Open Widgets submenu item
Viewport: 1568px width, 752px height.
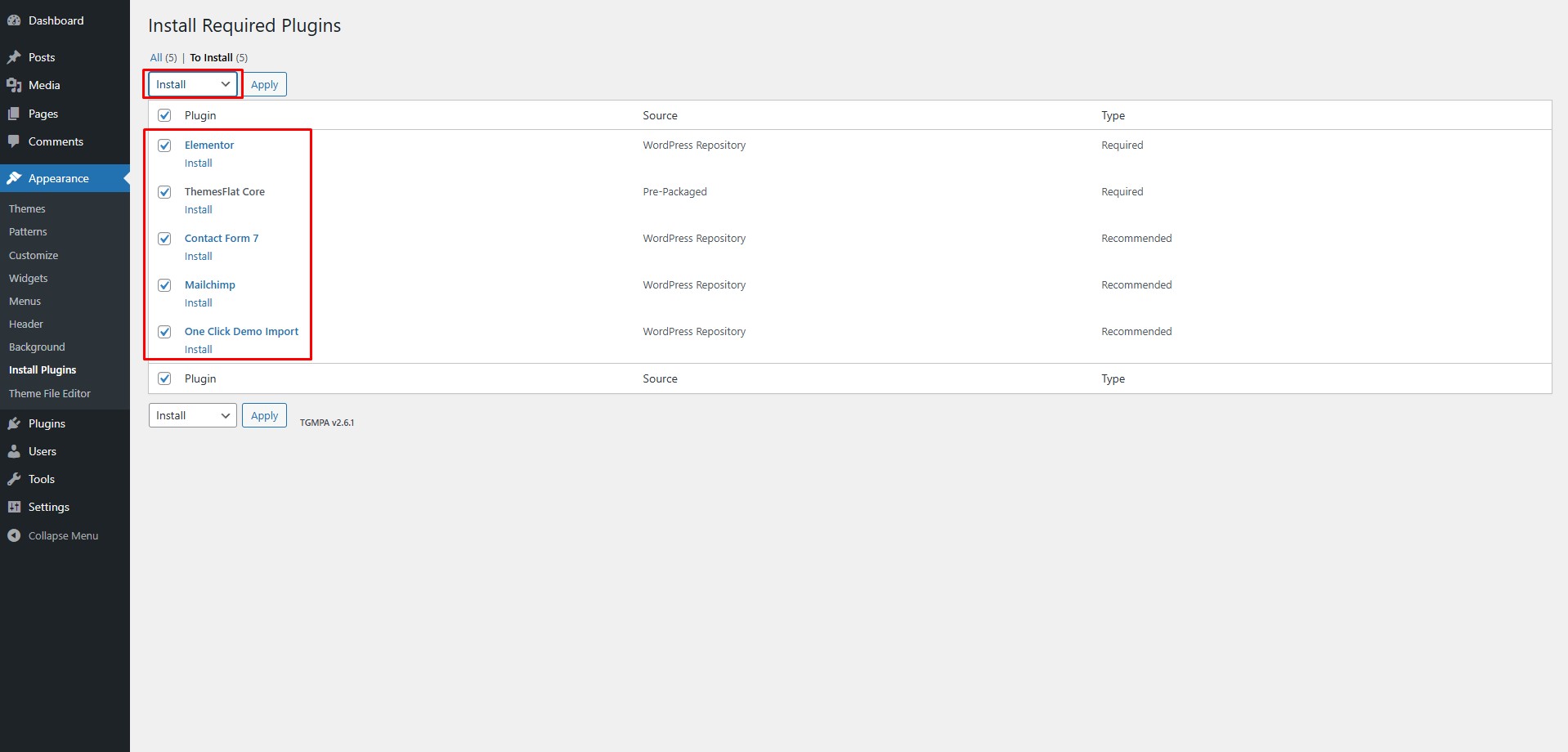pos(29,278)
